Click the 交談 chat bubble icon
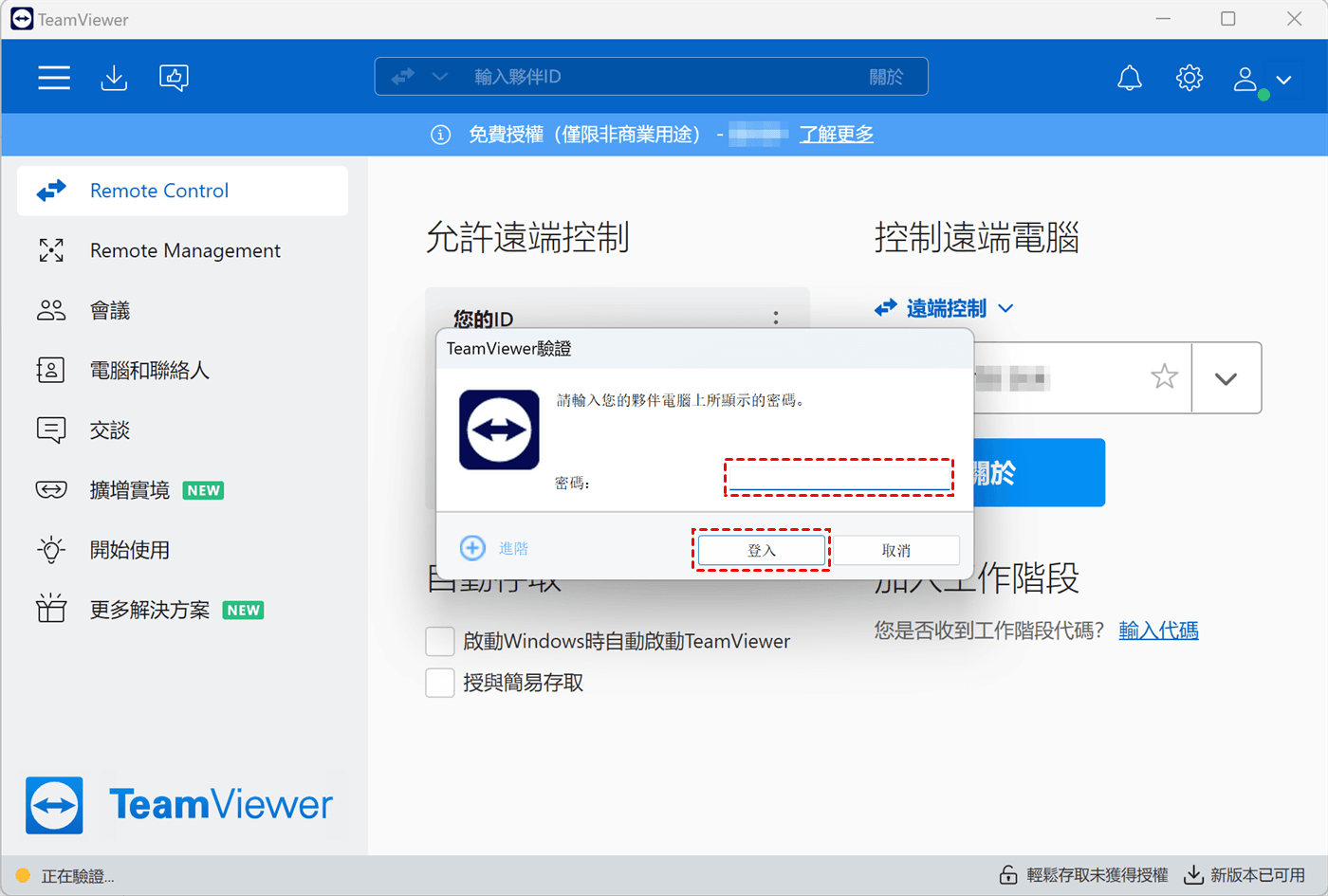Viewport: 1328px width, 896px height. point(51,430)
